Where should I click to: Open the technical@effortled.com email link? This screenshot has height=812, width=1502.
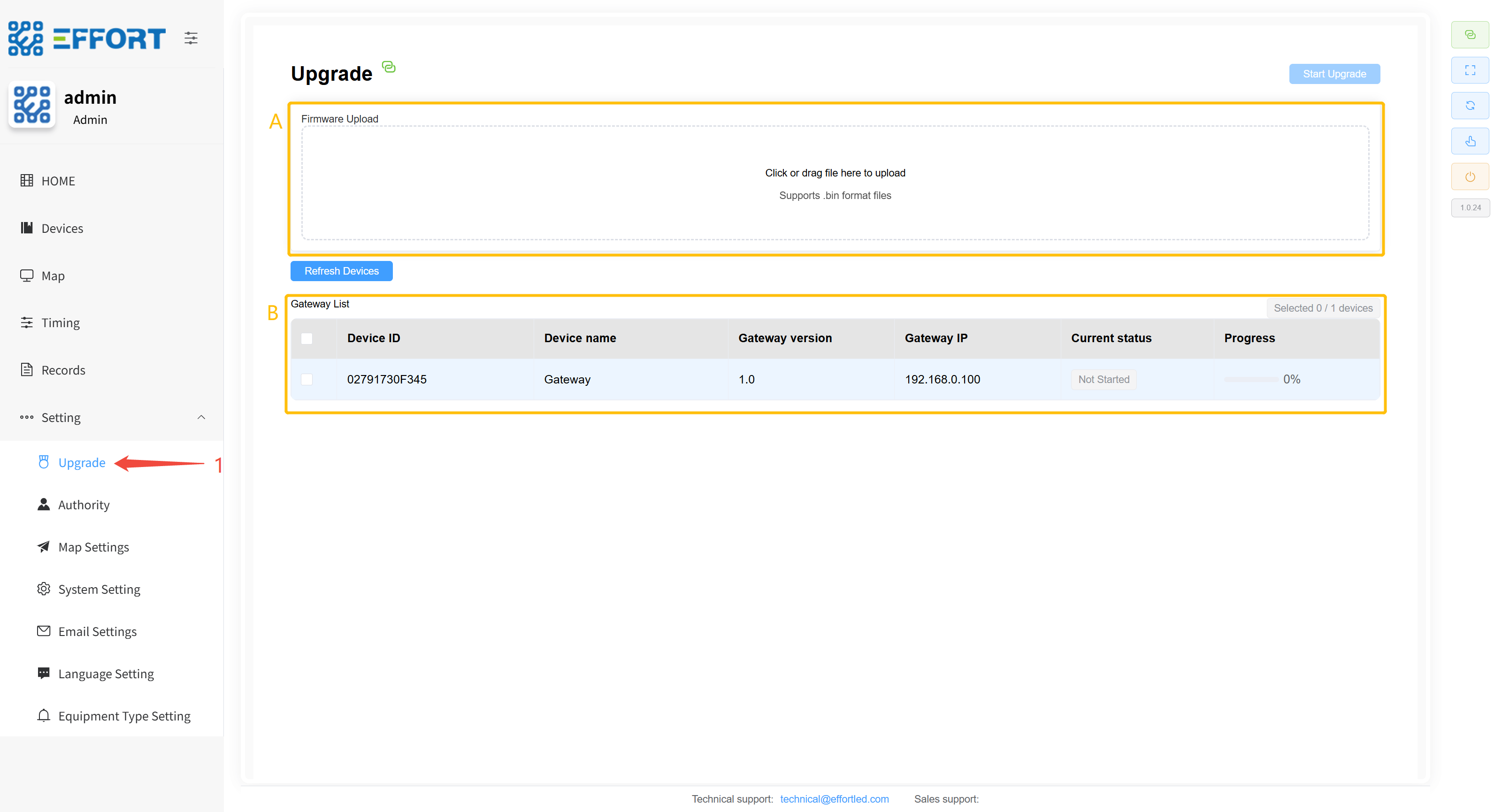(834, 798)
